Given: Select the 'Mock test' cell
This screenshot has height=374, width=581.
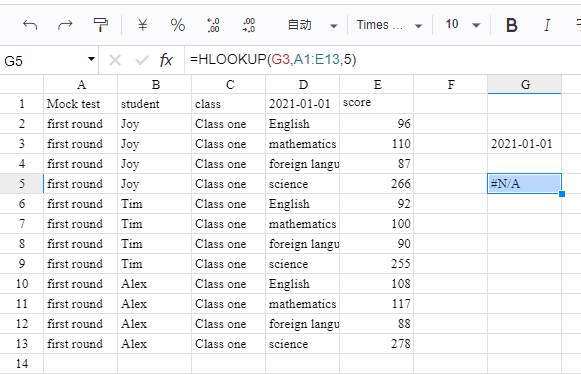Looking at the screenshot, I should pyautogui.click(x=81, y=104).
